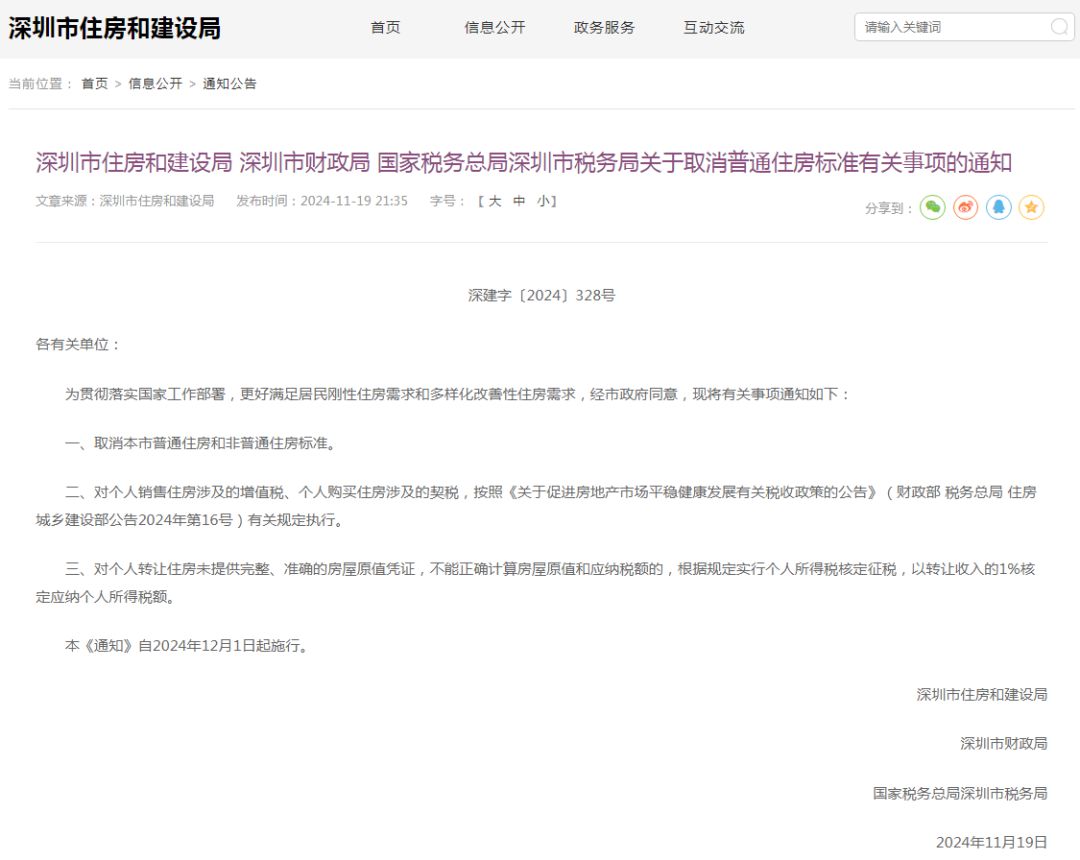Set font size to 中
The image size is (1080, 860).
(x=519, y=201)
